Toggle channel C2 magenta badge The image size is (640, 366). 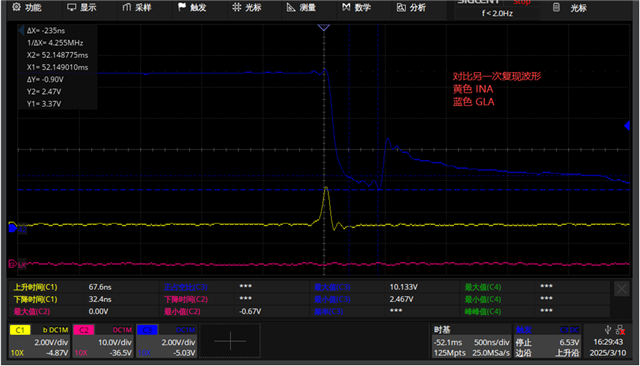(84, 330)
